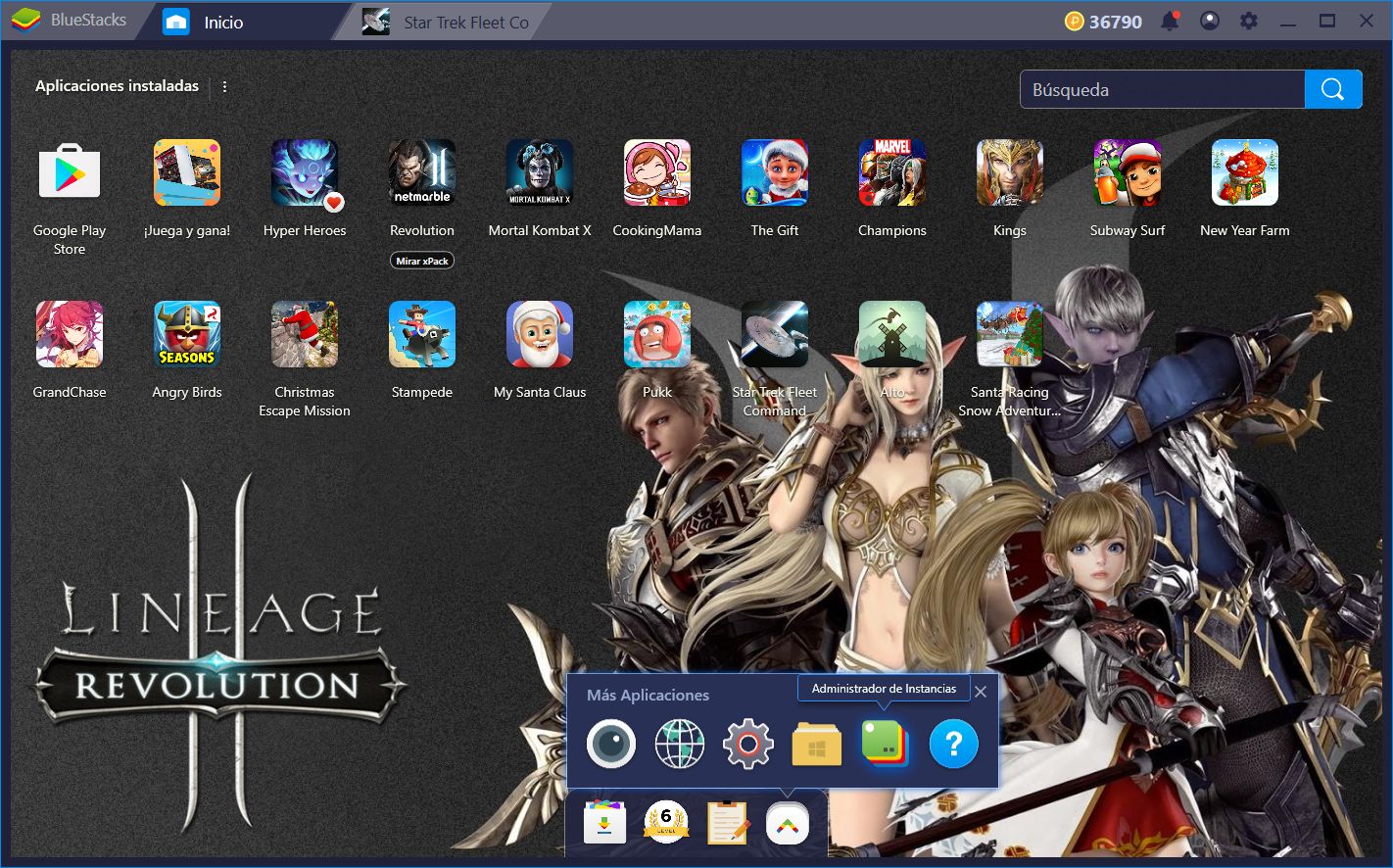Close the Más Aplicaciones popup
The image size is (1393, 868).
coord(981,692)
